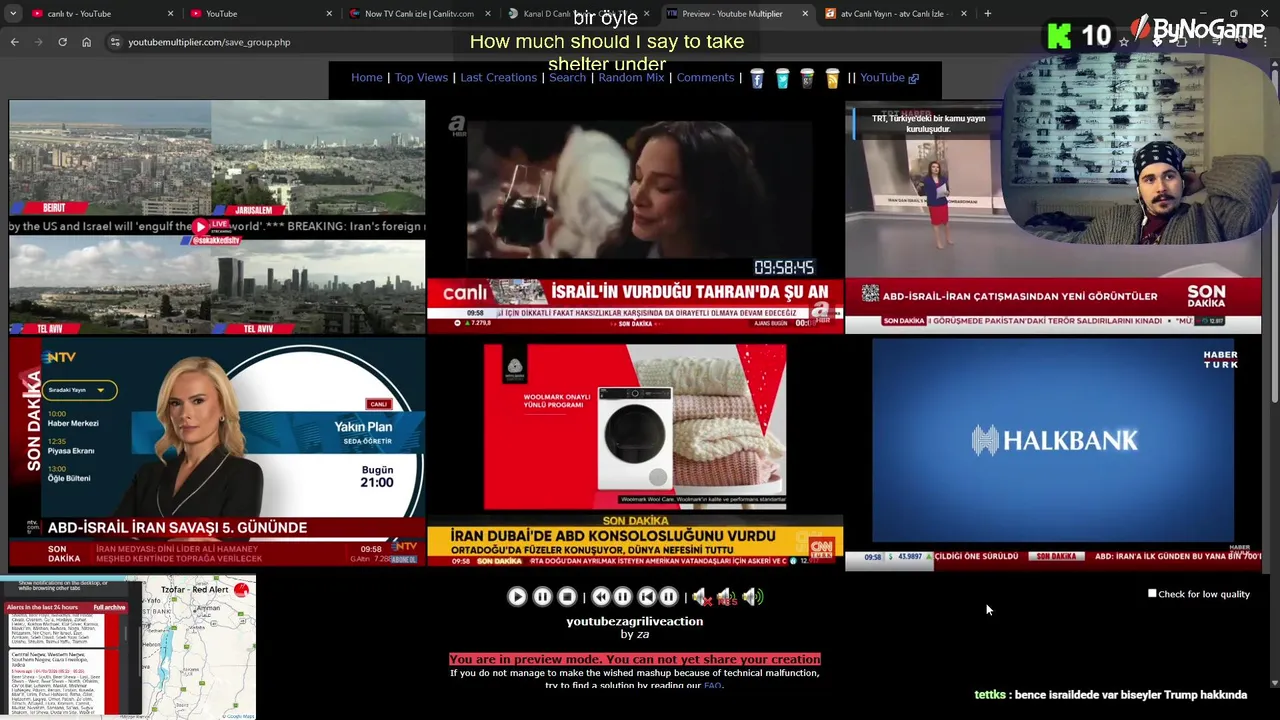Expand the Sıradaki Yayın dropdown on NTV
Image resolution: width=1280 pixels, height=720 pixels.
point(79,390)
